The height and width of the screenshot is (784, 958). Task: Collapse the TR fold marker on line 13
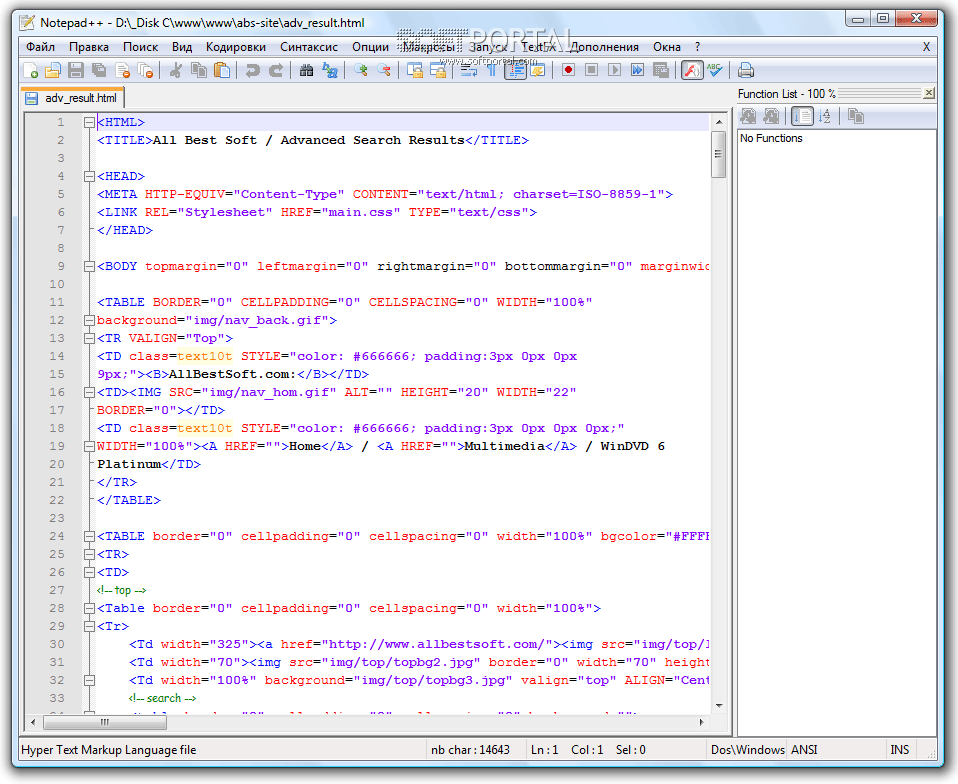[x=89, y=338]
